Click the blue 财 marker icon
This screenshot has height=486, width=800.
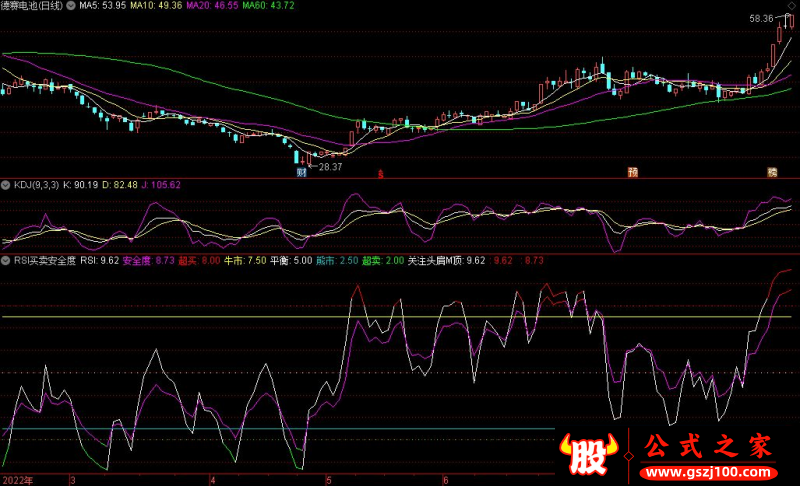[301, 172]
